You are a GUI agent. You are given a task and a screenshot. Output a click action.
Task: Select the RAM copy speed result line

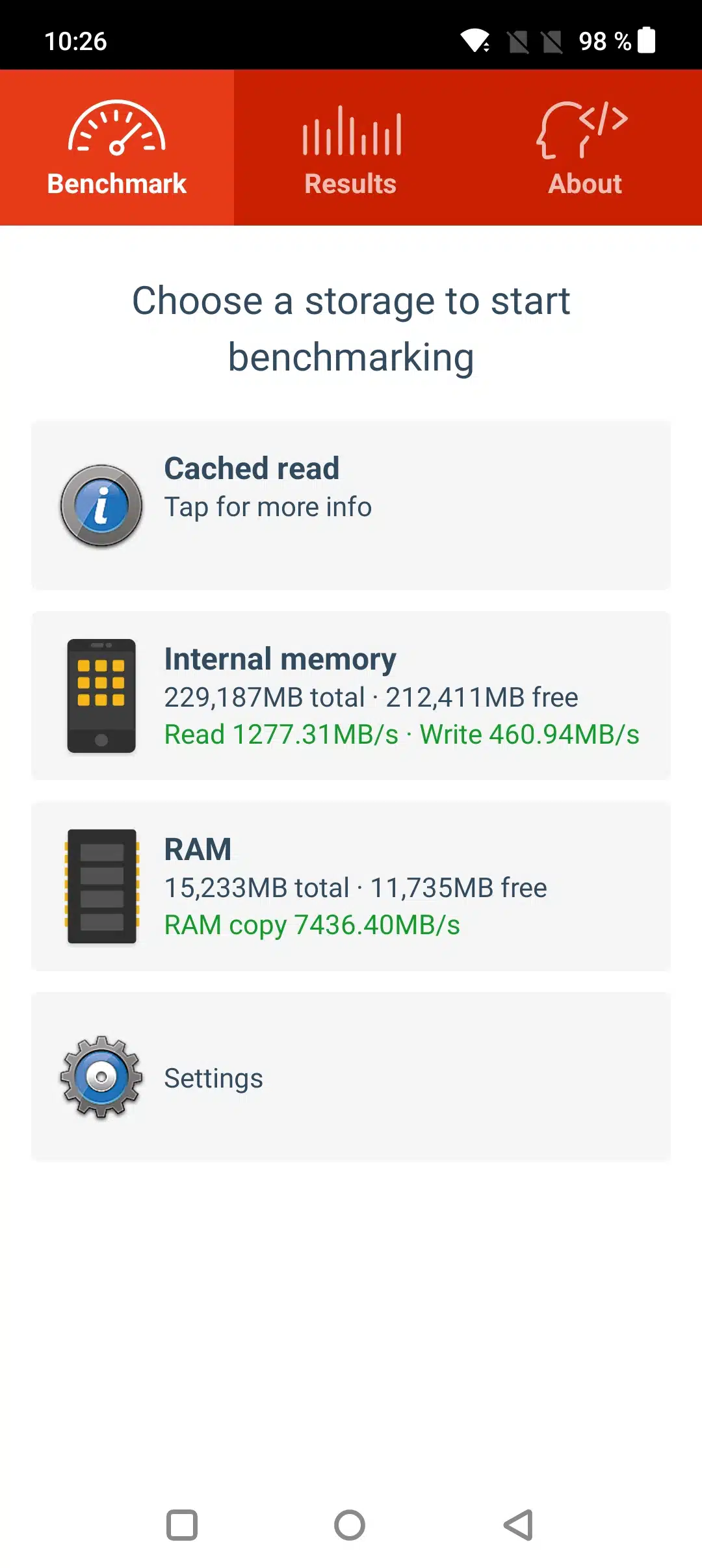312,925
